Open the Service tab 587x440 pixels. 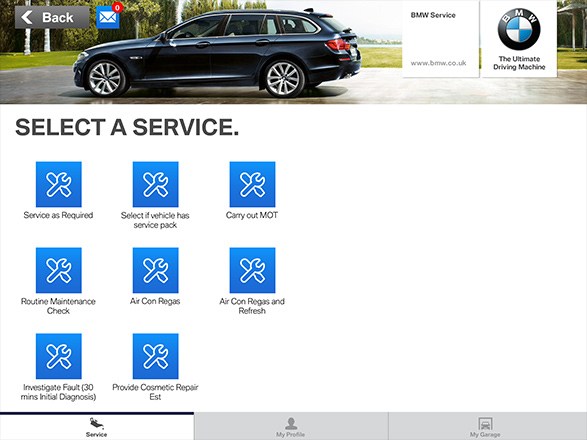(97, 427)
